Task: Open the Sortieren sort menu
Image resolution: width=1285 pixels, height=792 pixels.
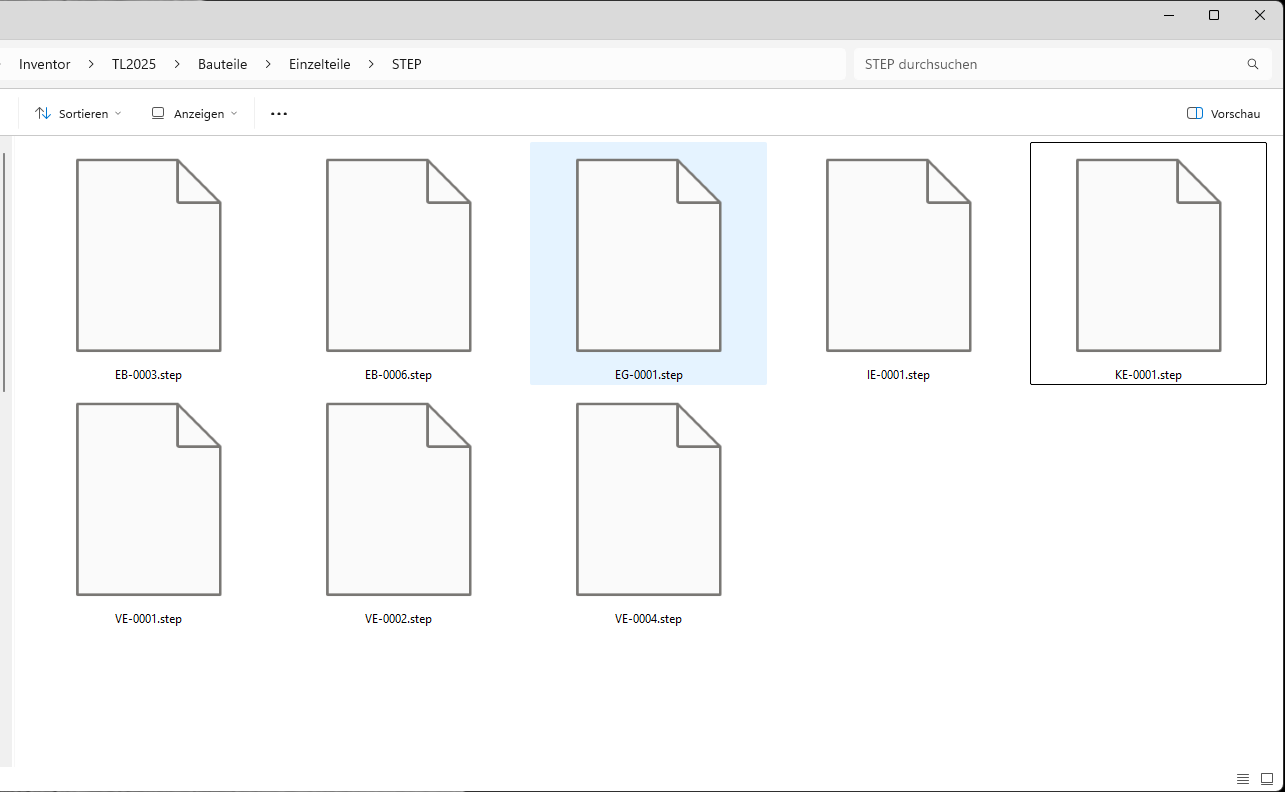Action: coord(78,114)
